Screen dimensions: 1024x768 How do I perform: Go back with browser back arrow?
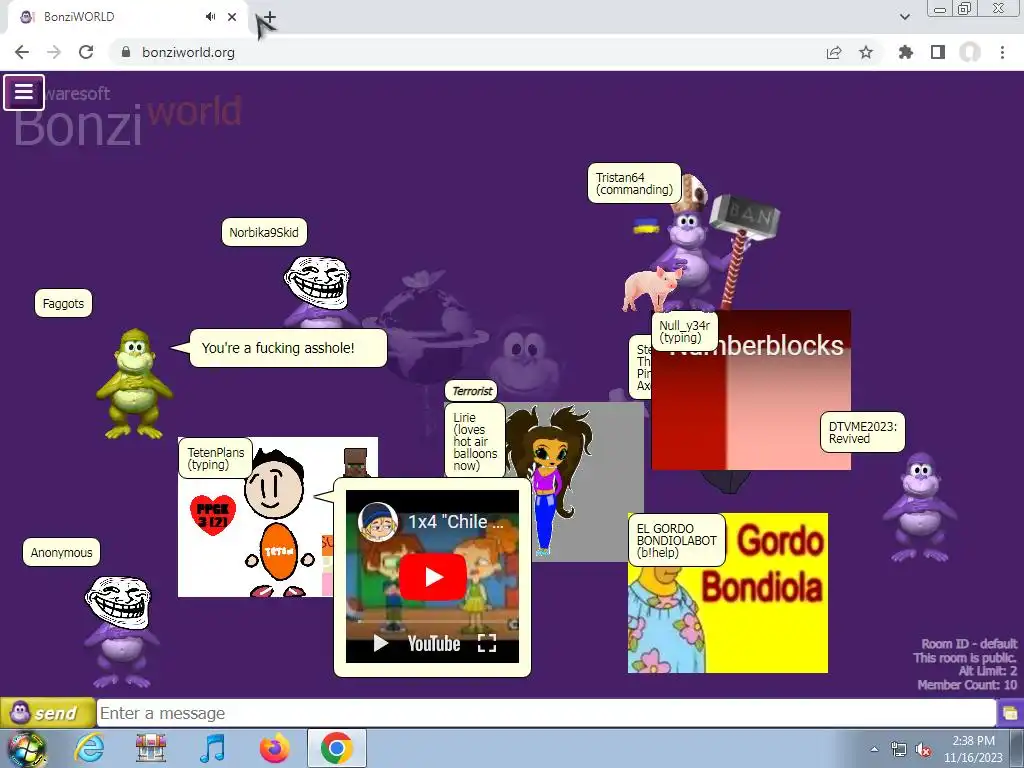tap(22, 52)
